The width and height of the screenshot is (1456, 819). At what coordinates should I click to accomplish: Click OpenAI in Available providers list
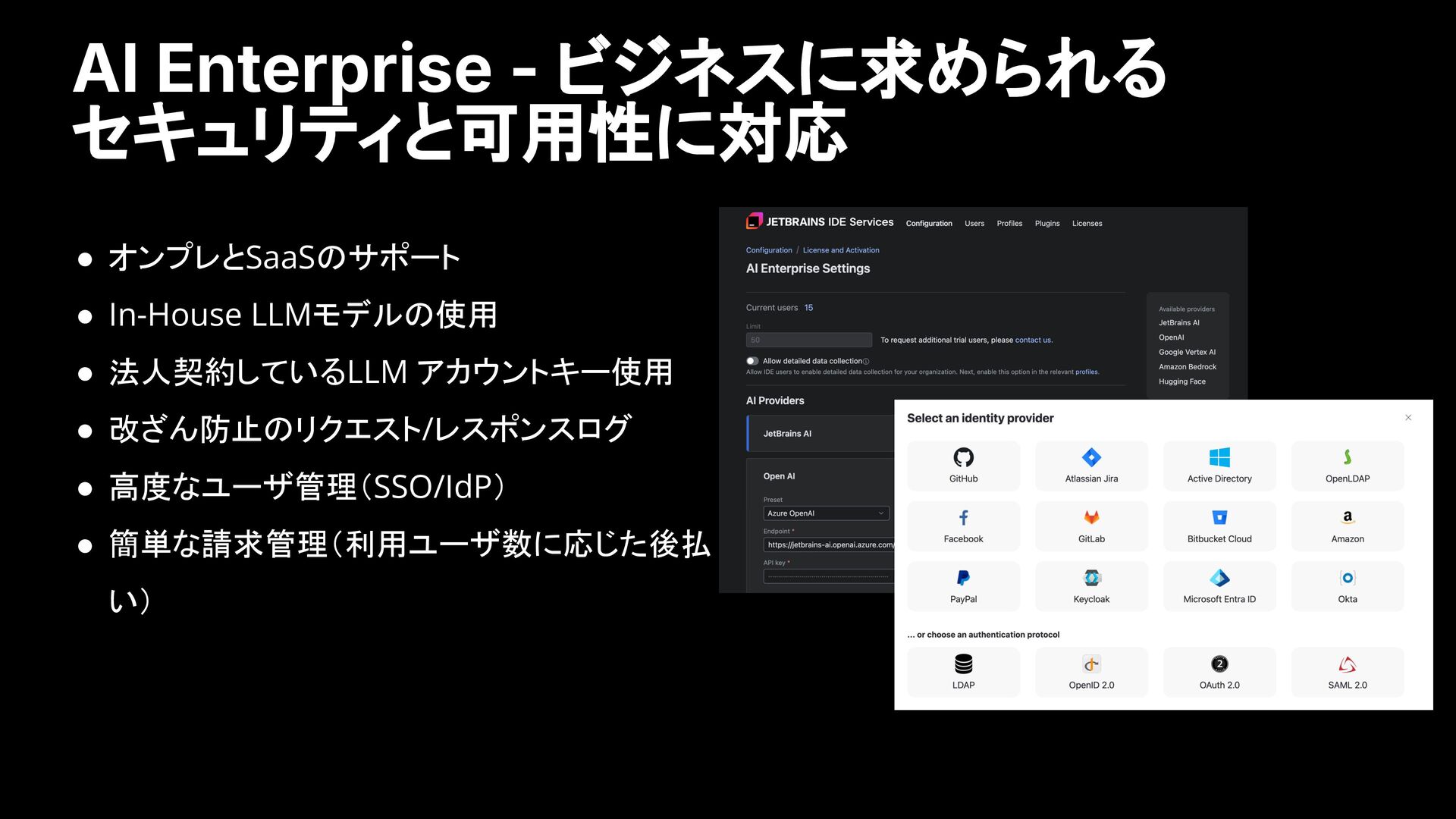coord(1171,337)
